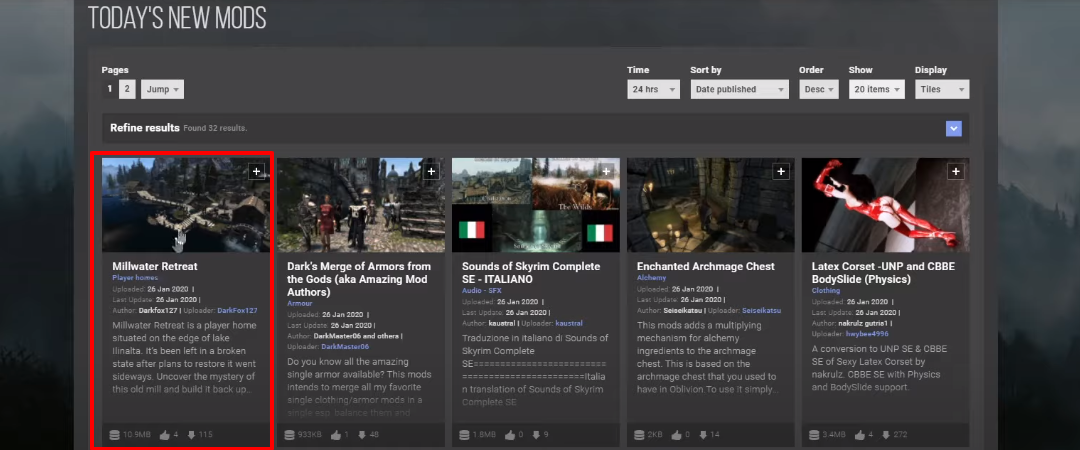Viewport: 1080px width, 450px height.
Task: Click file size icon on Sounds of Skyrim card
Action: [x=465, y=435]
